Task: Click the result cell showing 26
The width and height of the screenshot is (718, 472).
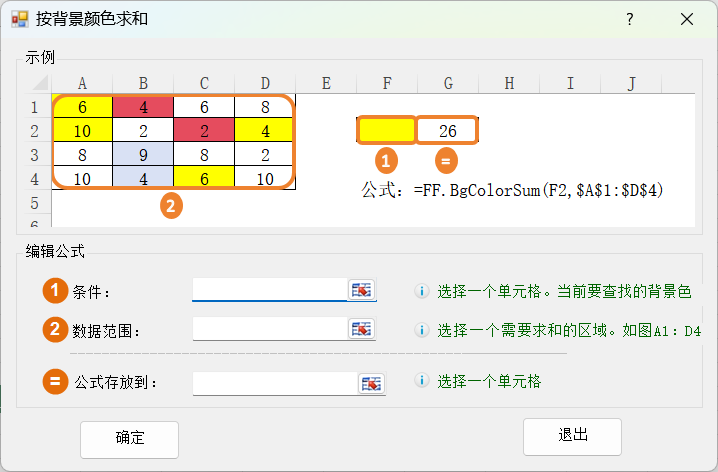Action: point(447,130)
